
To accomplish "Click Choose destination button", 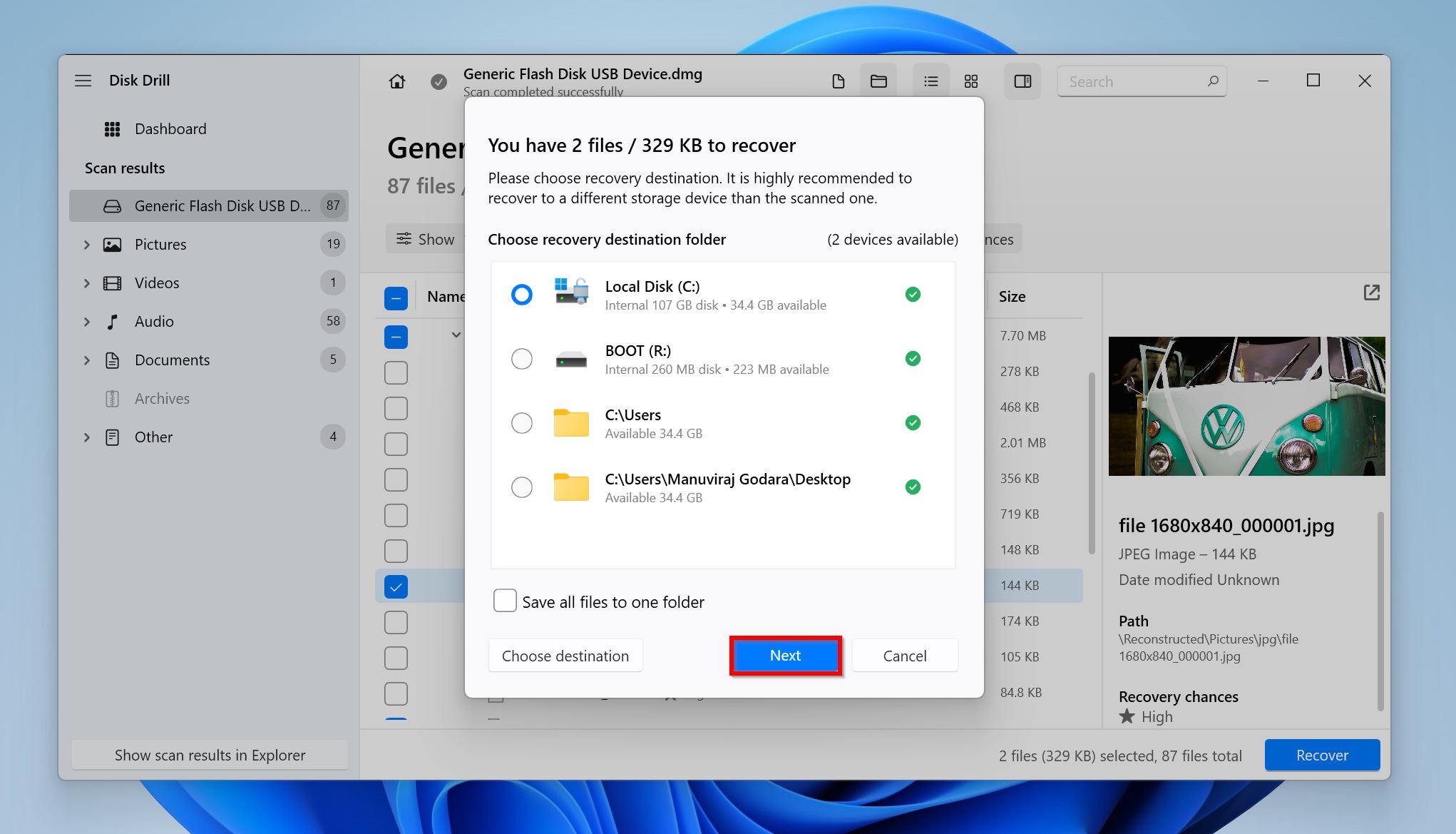I will click(x=565, y=655).
